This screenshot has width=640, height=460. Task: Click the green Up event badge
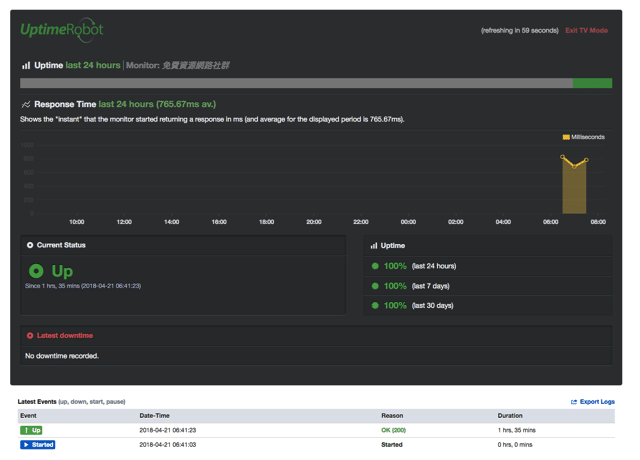(31, 430)
